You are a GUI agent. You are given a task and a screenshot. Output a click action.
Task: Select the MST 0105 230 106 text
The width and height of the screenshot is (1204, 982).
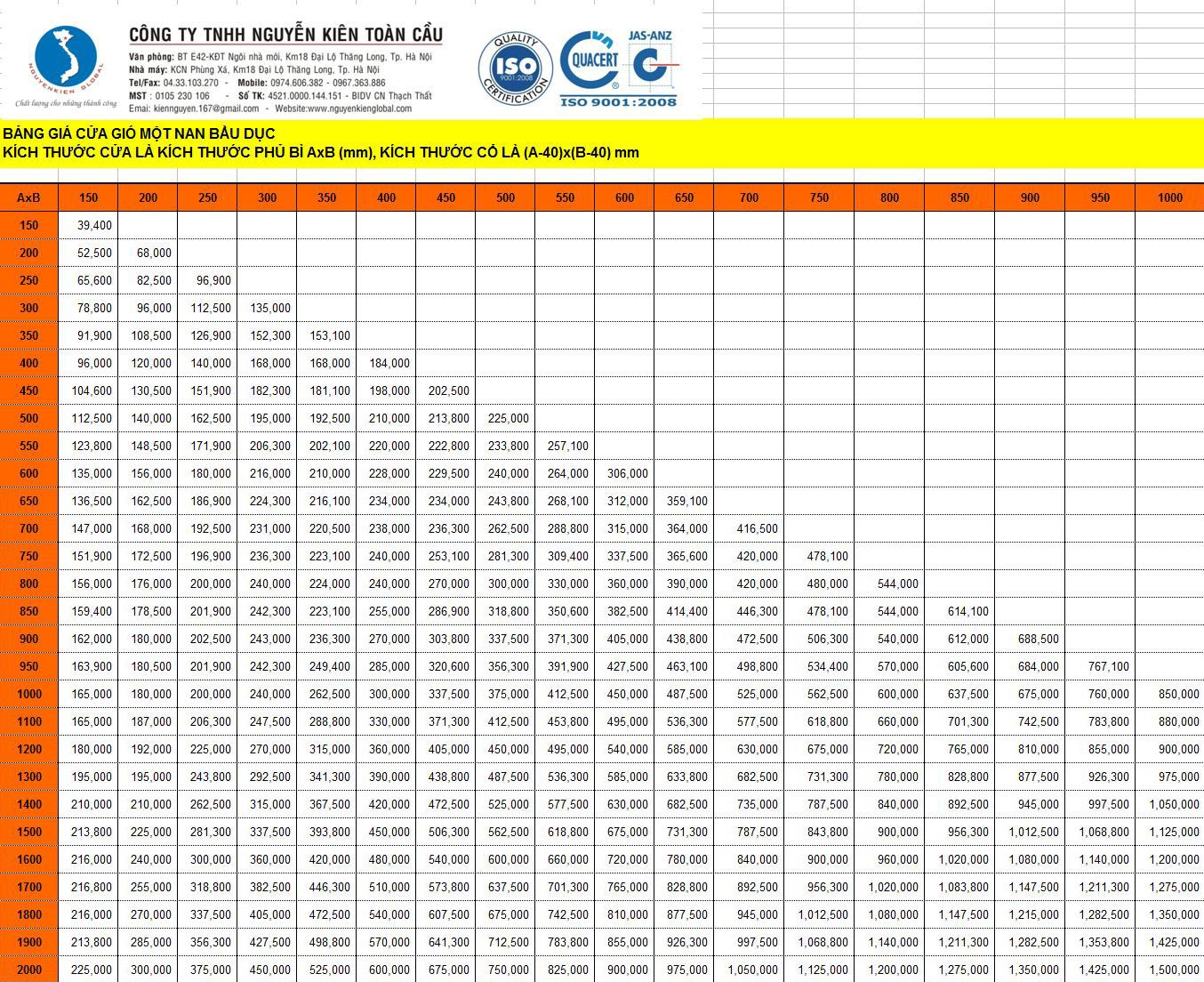(169, 96)
